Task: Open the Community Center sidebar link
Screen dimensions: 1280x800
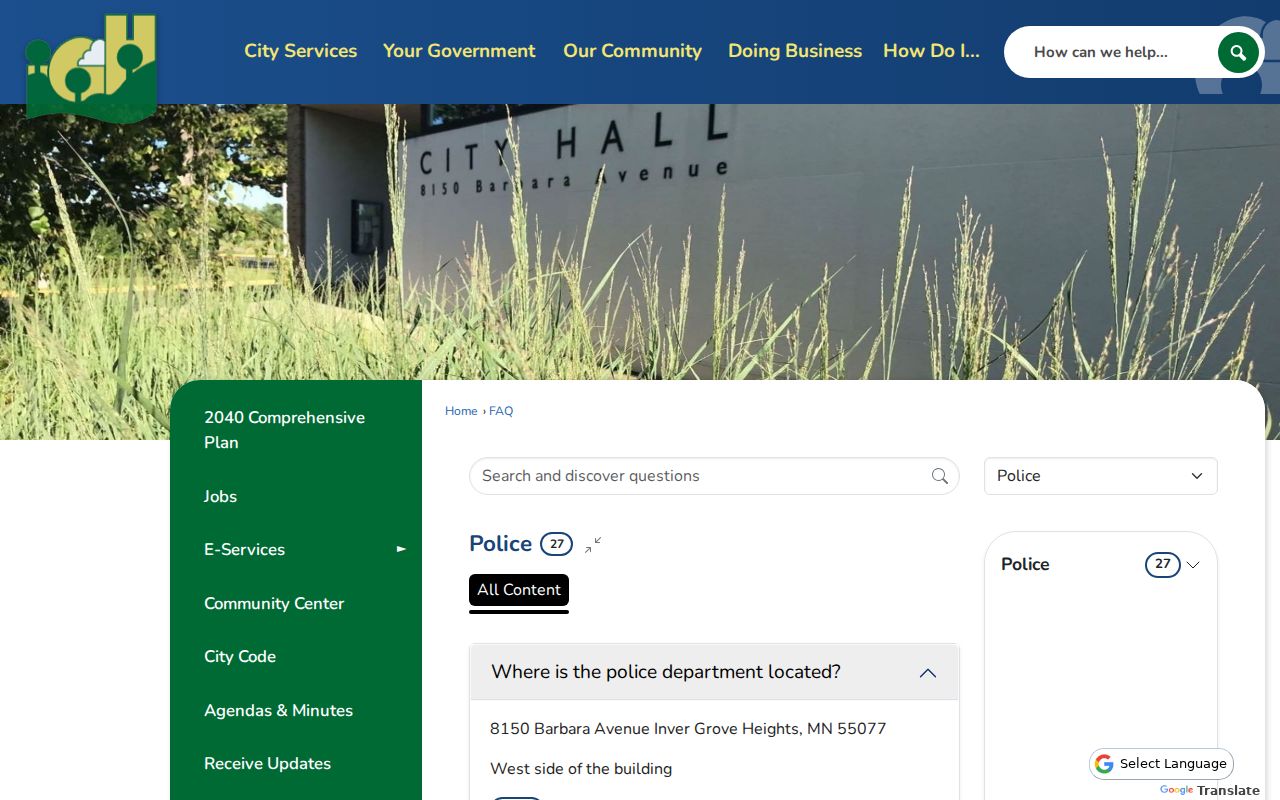Action: pos(274,603)
